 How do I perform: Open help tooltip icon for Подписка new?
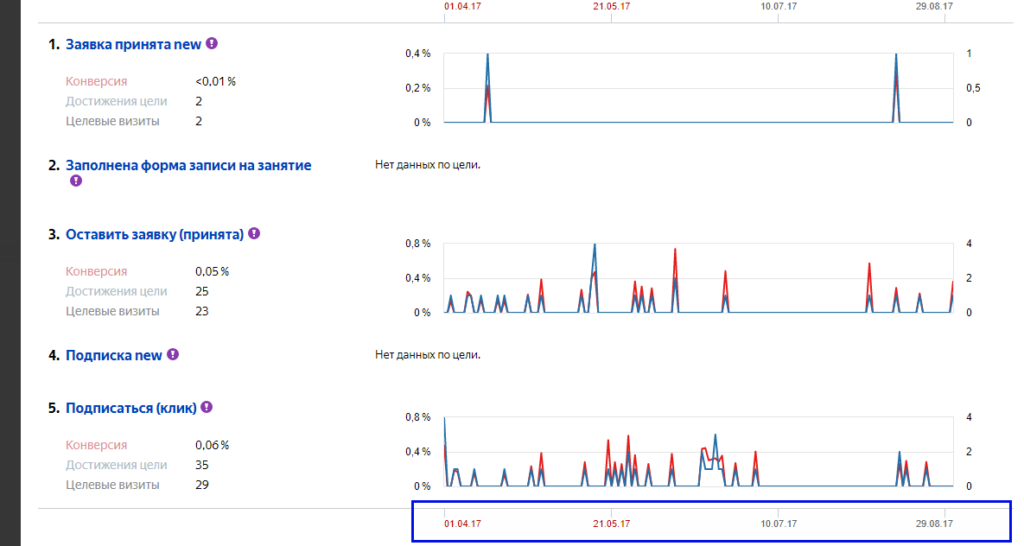pos(173,354)
